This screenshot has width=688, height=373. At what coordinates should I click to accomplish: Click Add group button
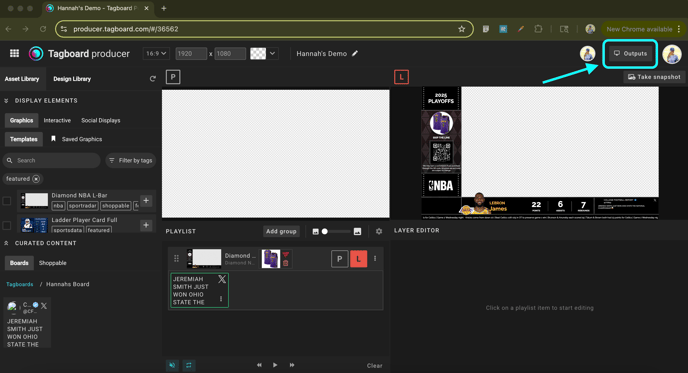point(281,231)
